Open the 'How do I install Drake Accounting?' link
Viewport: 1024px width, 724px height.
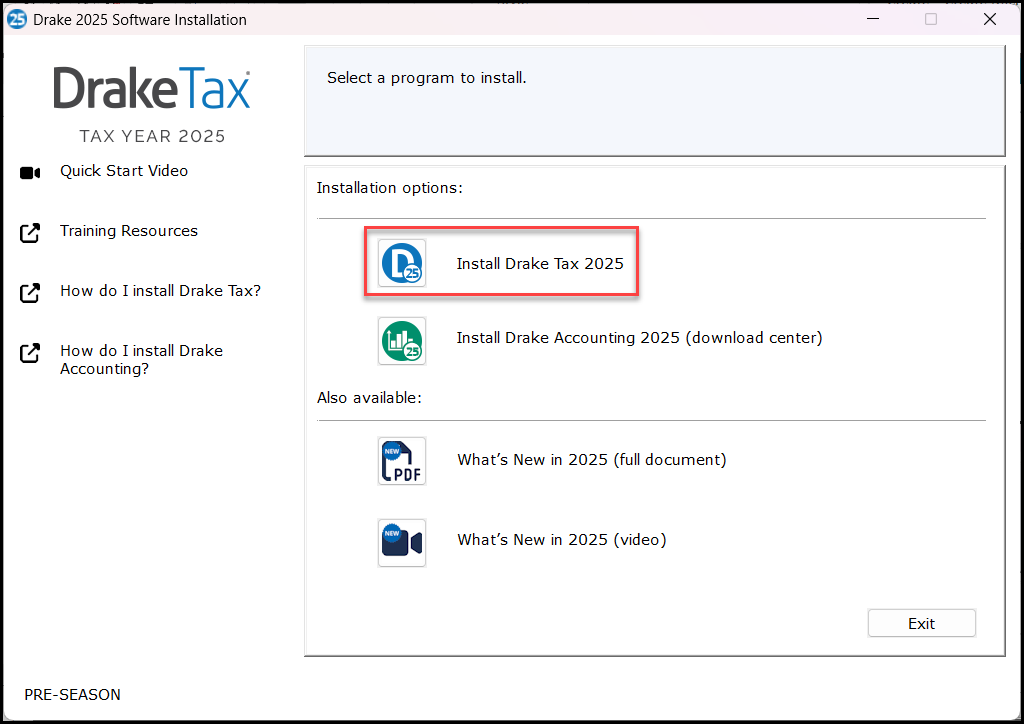(x=141, y=359)
